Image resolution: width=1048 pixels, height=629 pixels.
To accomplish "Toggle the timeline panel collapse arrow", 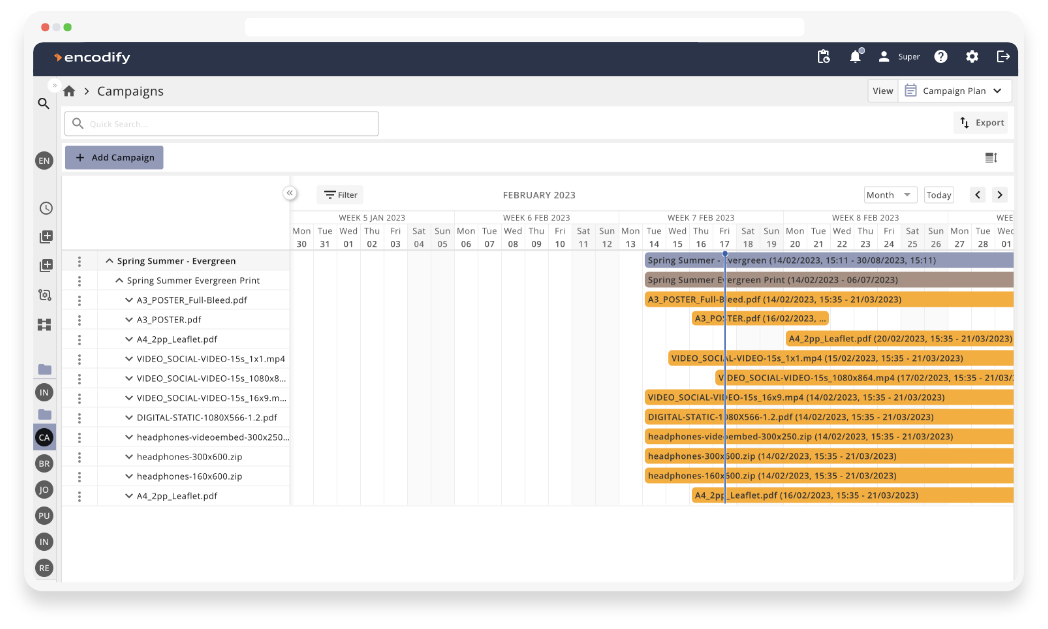I will [290, 192].
